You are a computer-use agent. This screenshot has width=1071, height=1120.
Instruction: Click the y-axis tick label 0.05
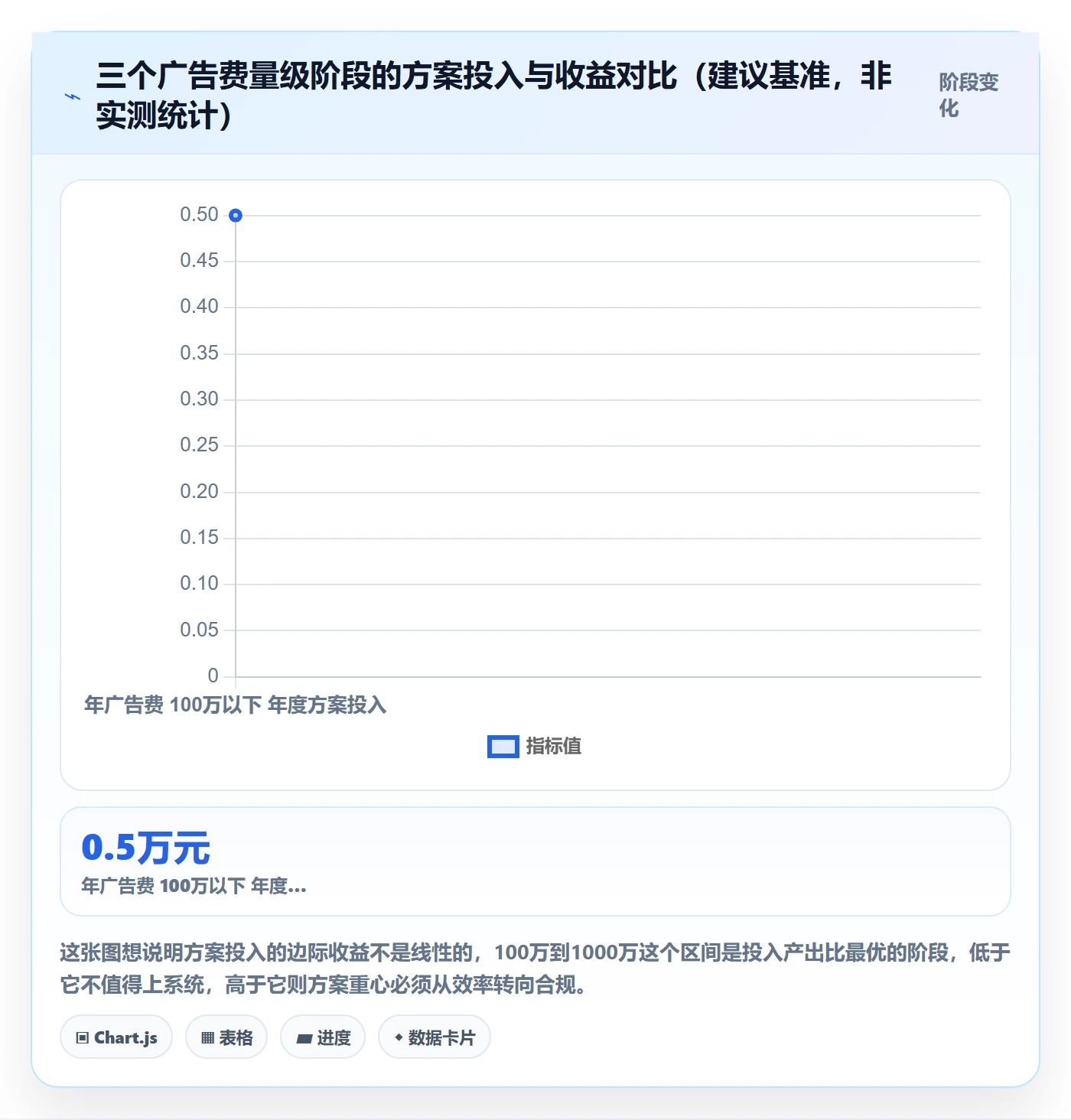tap(199, 630)
